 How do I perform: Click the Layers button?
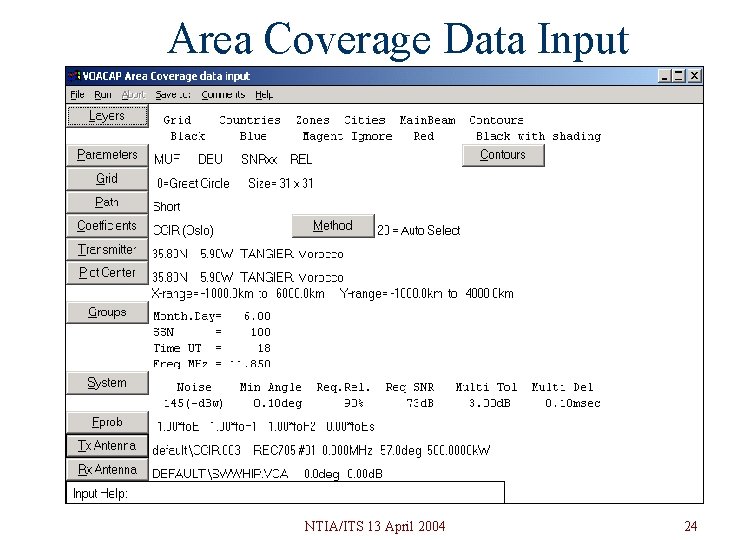point(108,116)
